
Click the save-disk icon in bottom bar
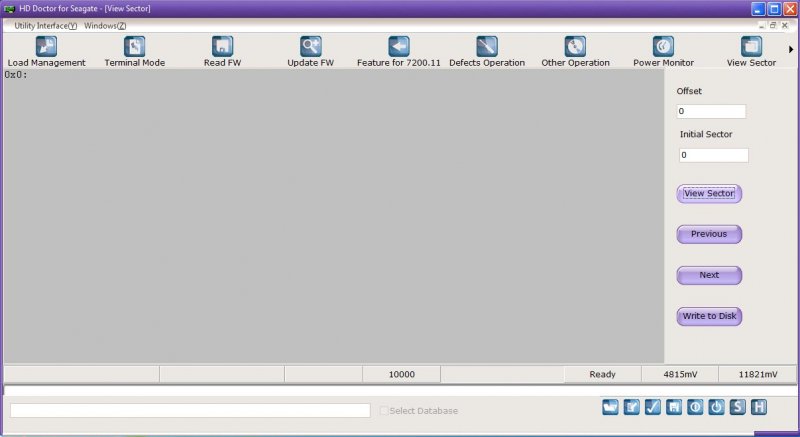tap(674, 407)
